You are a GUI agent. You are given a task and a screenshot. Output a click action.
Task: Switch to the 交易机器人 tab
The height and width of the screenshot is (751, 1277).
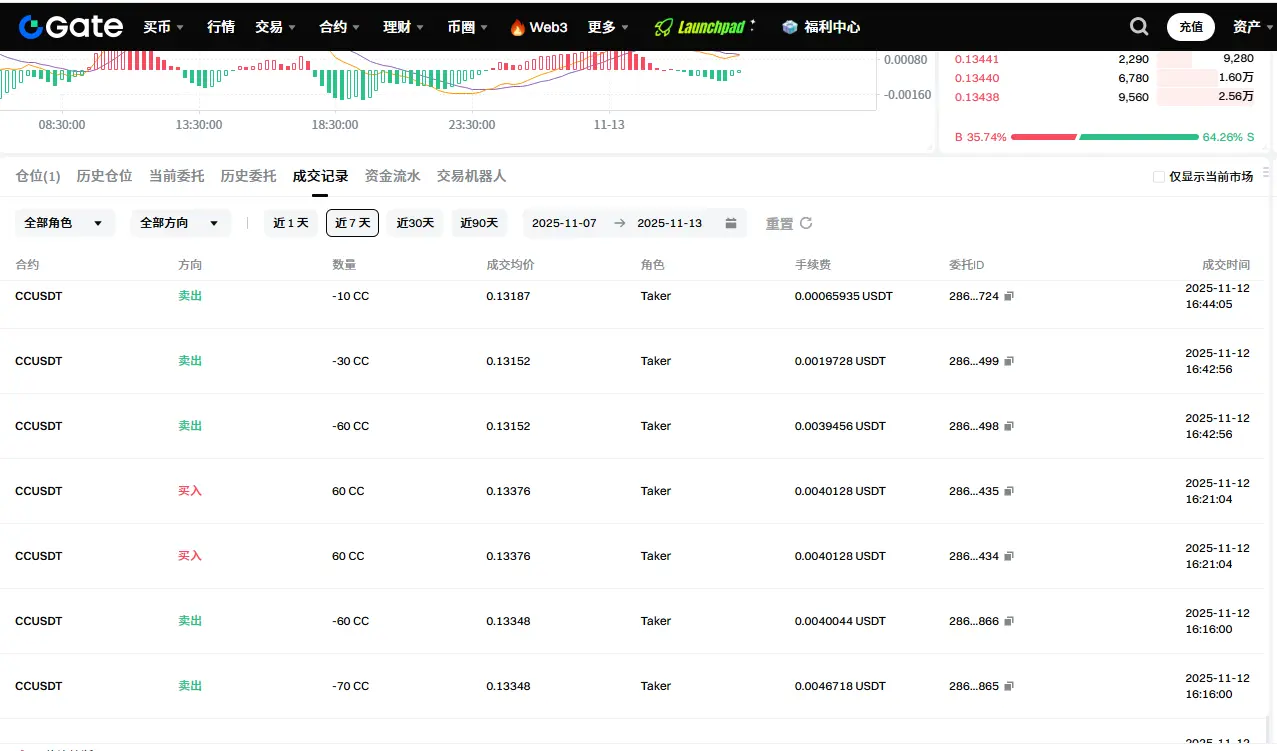click(x=471, y=176)
